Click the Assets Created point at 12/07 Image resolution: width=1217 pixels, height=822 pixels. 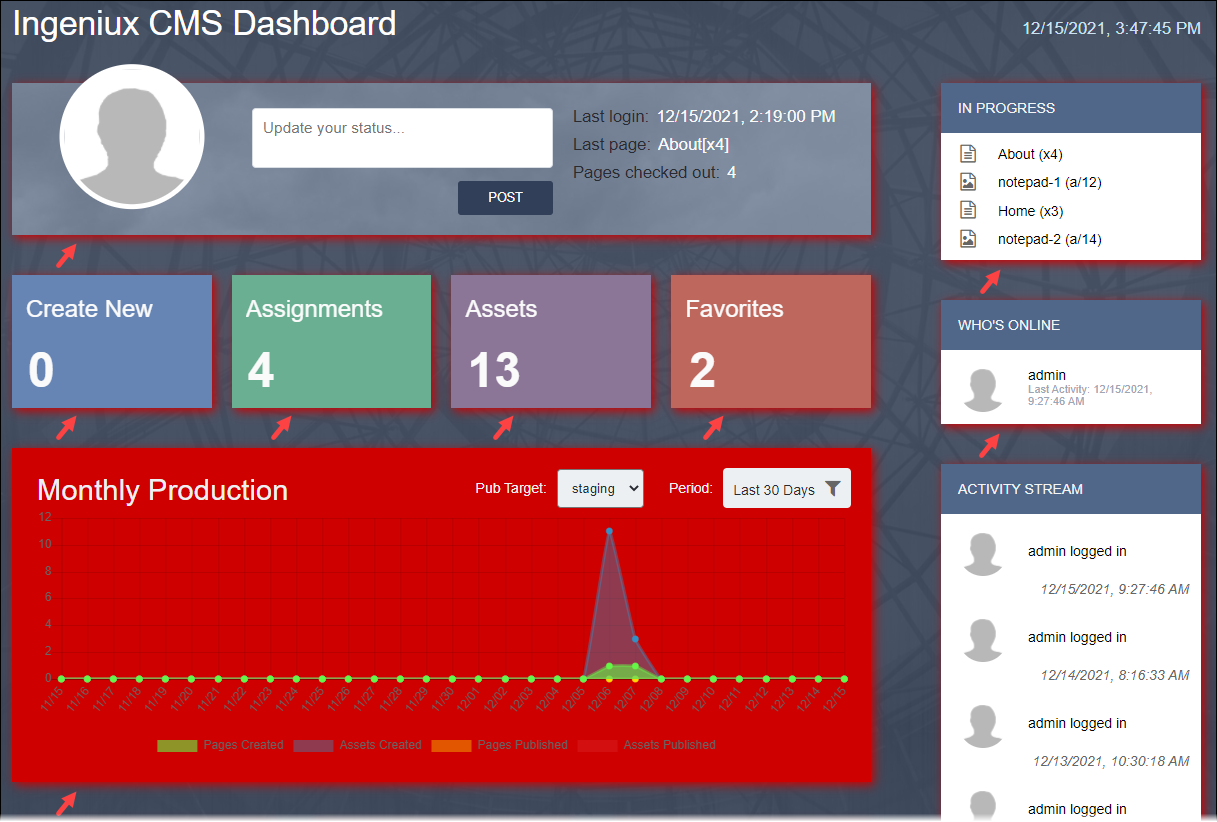pos(635,639)
